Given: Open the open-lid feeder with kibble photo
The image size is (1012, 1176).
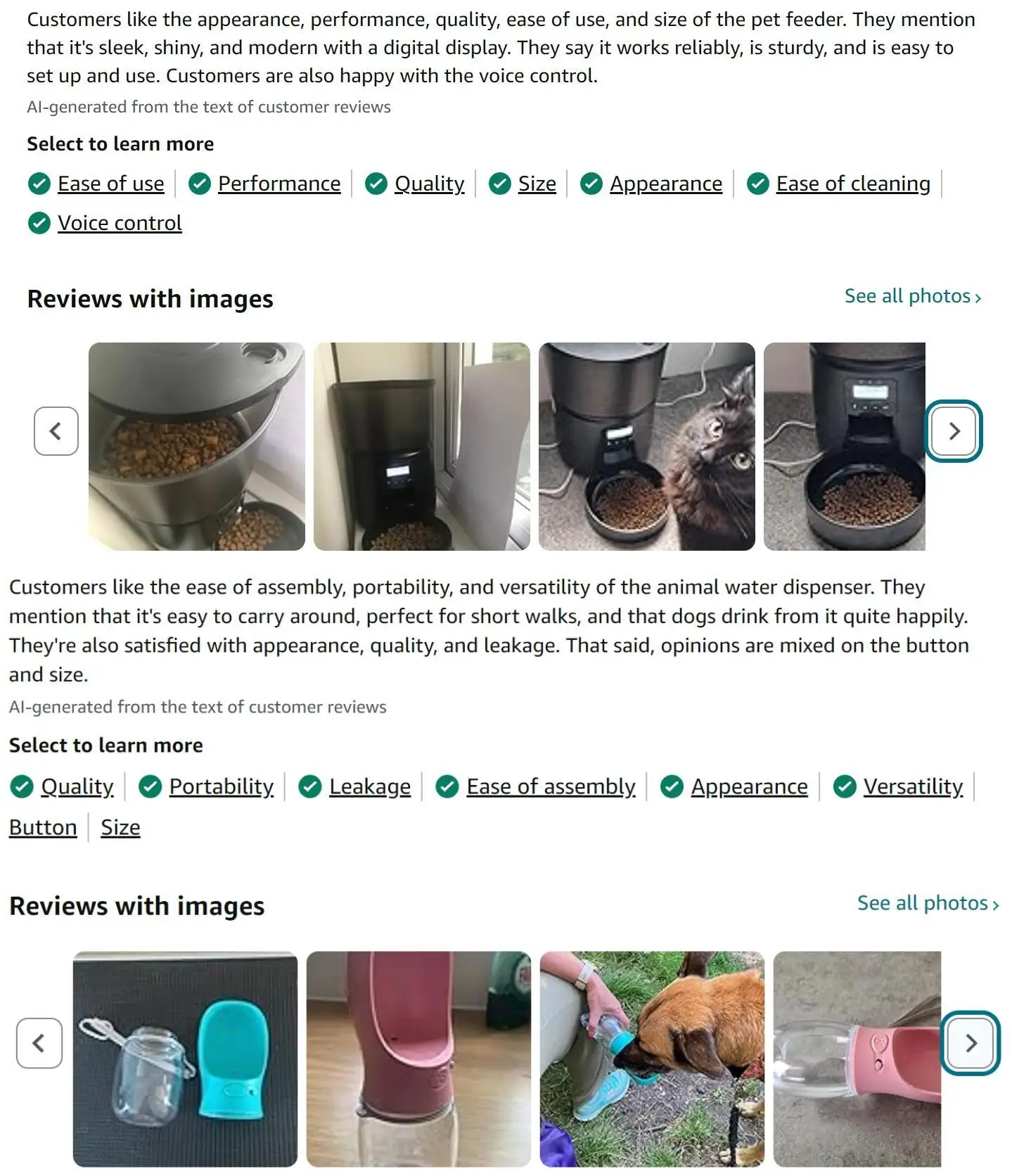Looking at the screenshot, I should [197, 447].
